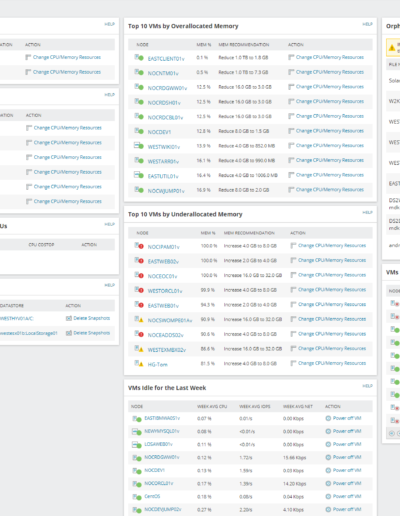Viewport: 400px width, 516px height.
Task: Open the NOCIPAM01v node link
Action: tap(164, 247)
